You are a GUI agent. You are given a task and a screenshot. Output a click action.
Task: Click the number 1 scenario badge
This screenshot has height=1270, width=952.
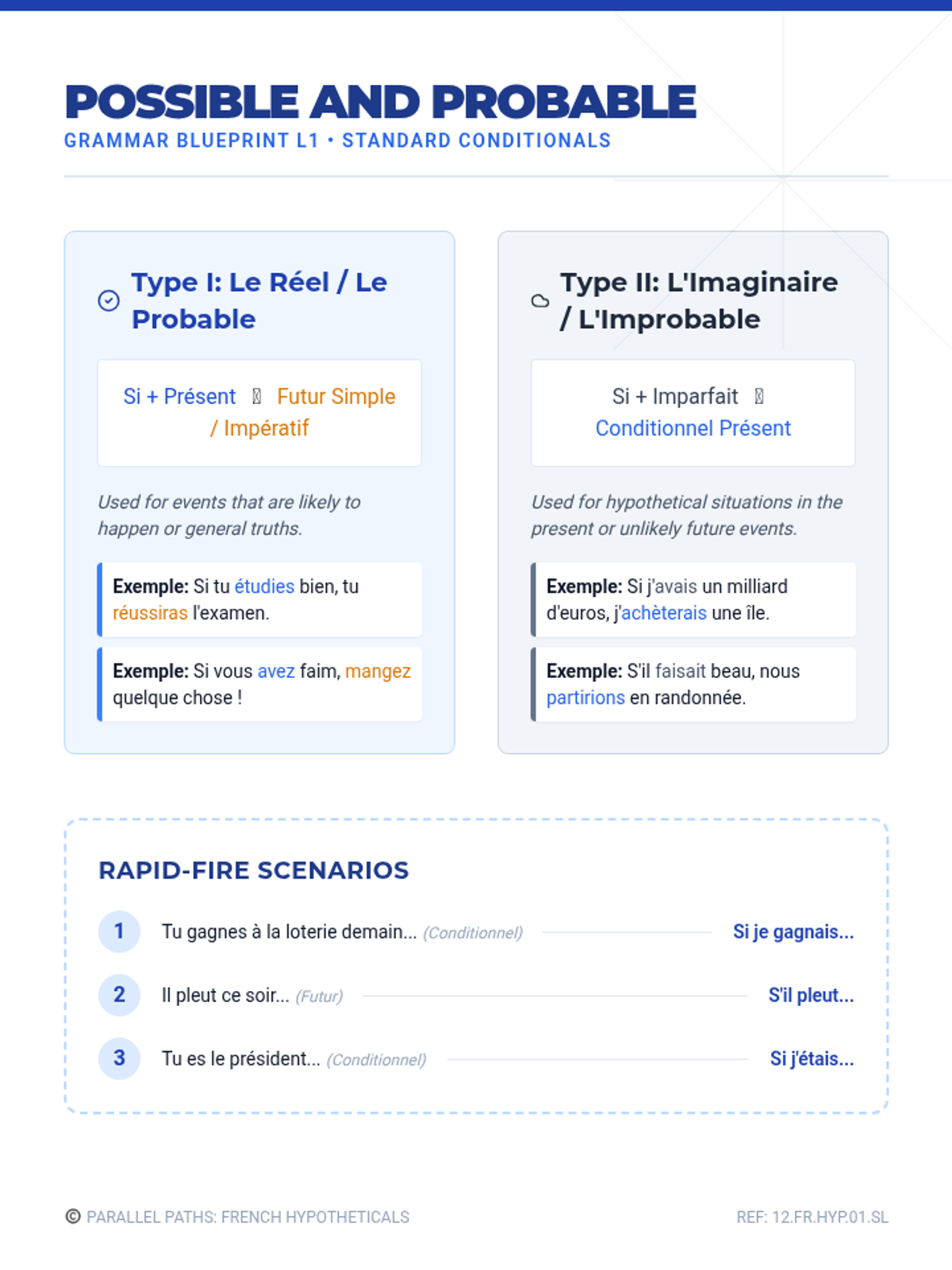tap(119, 931)
